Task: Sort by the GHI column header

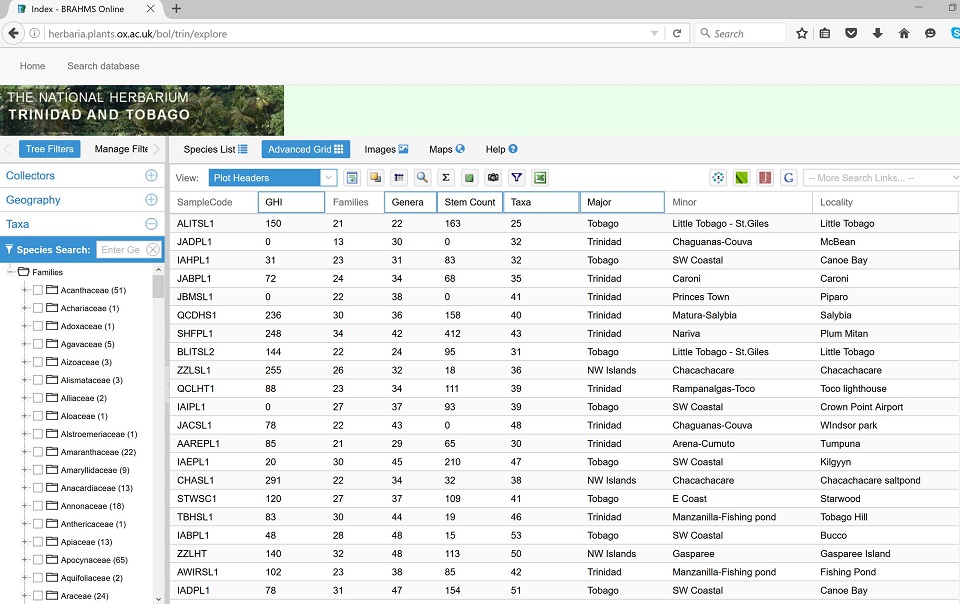Action: pos(291,202)
